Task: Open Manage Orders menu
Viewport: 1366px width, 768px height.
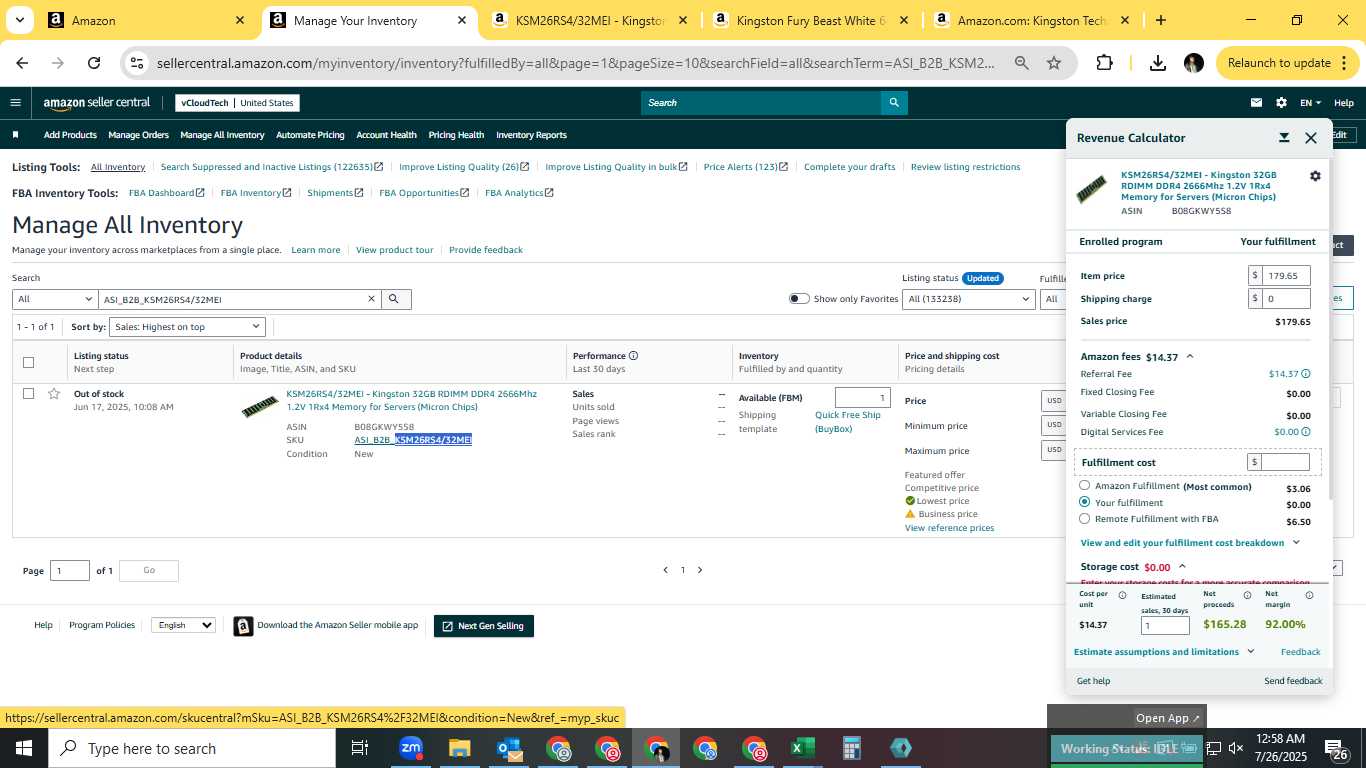Action: pyautogui.click(x=138, y=135)
